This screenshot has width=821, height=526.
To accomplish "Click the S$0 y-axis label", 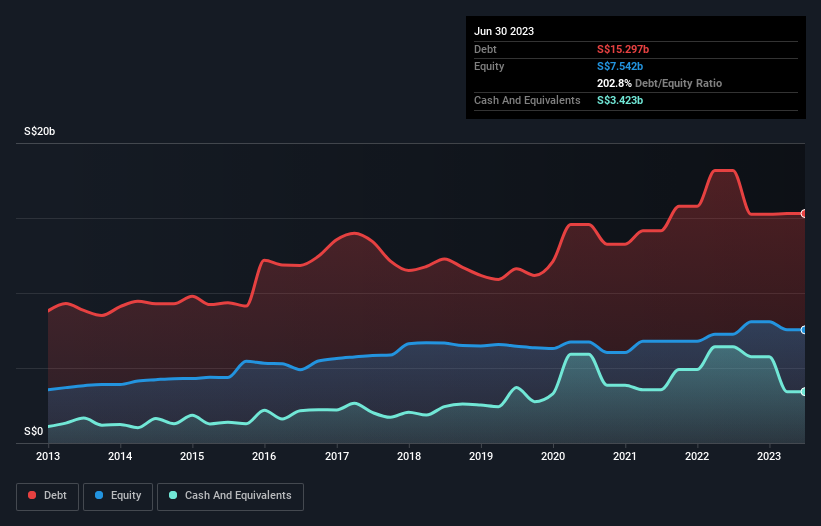I will pos(34,431).
